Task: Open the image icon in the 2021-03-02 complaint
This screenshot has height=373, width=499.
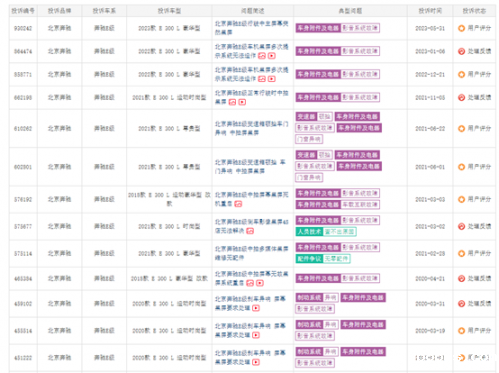Action: (250, 231)
